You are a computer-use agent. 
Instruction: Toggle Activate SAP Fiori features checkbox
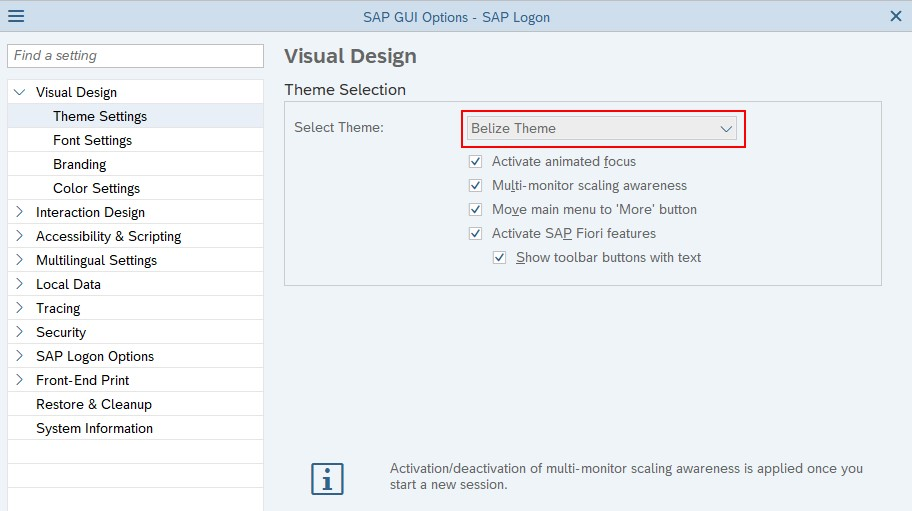click(475, 234)
